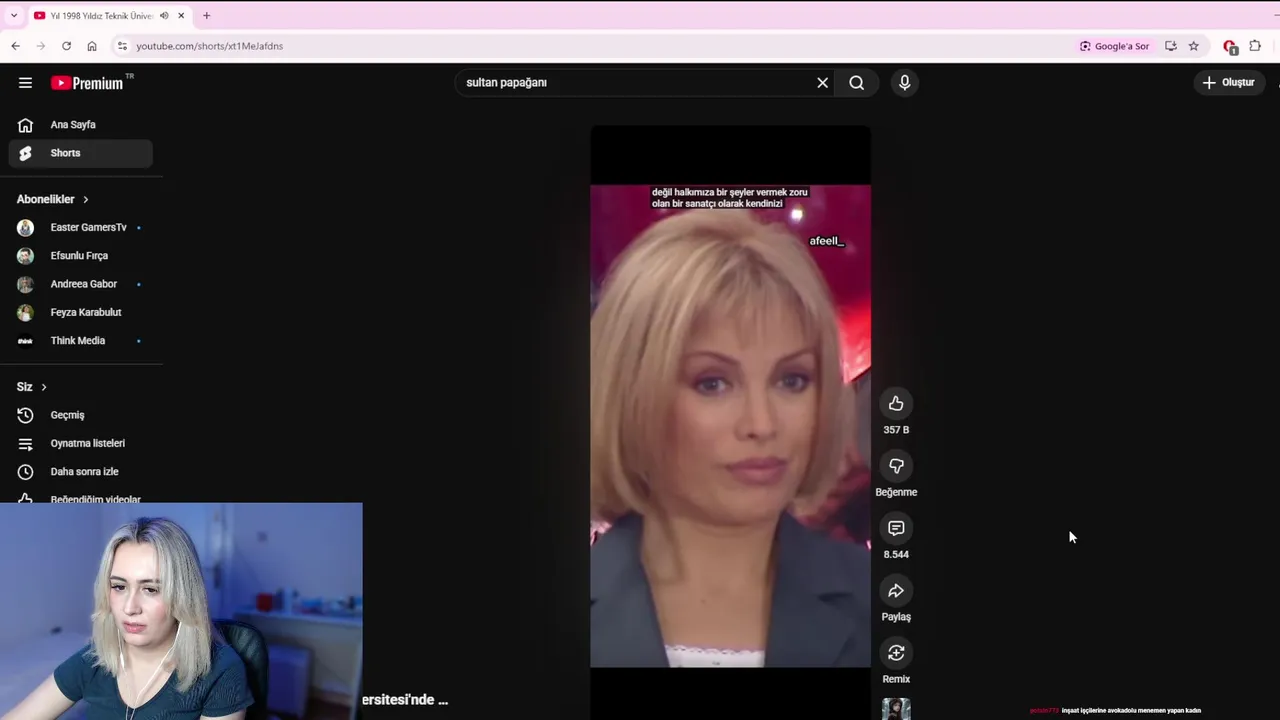
Task: Go back in the browser
Action: 15,46
